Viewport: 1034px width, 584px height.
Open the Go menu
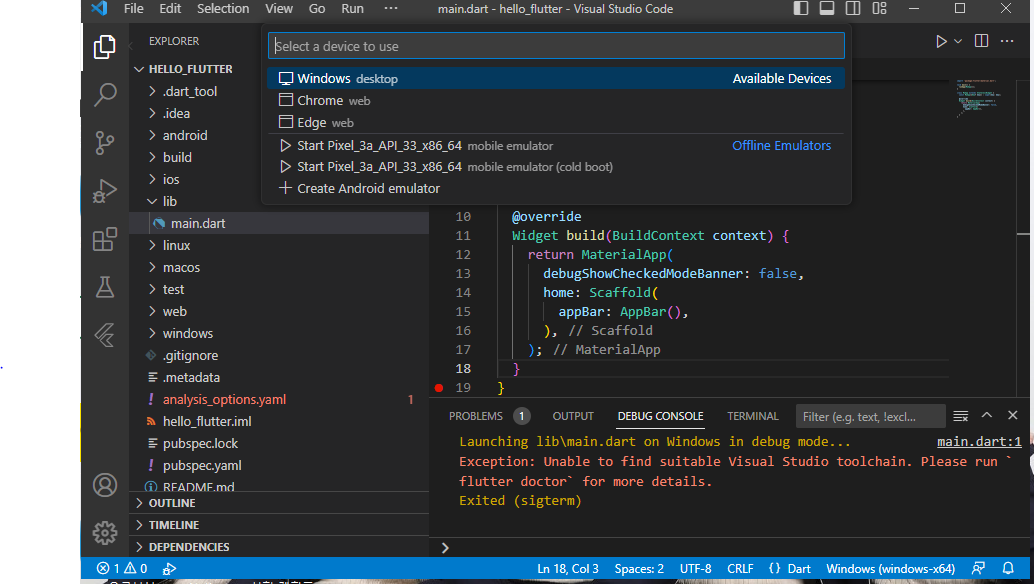[x=317, y=9]
